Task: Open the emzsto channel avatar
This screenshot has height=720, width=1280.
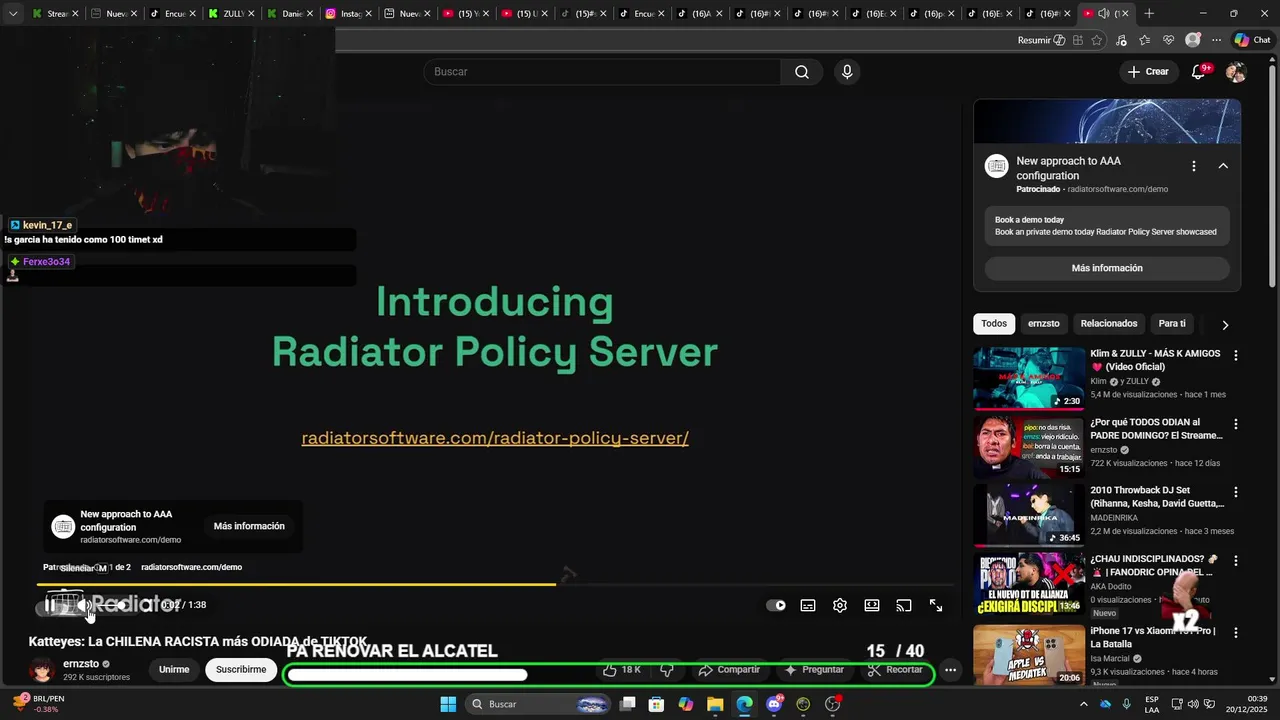Action: pyautogui.click(x=42, y=670)
